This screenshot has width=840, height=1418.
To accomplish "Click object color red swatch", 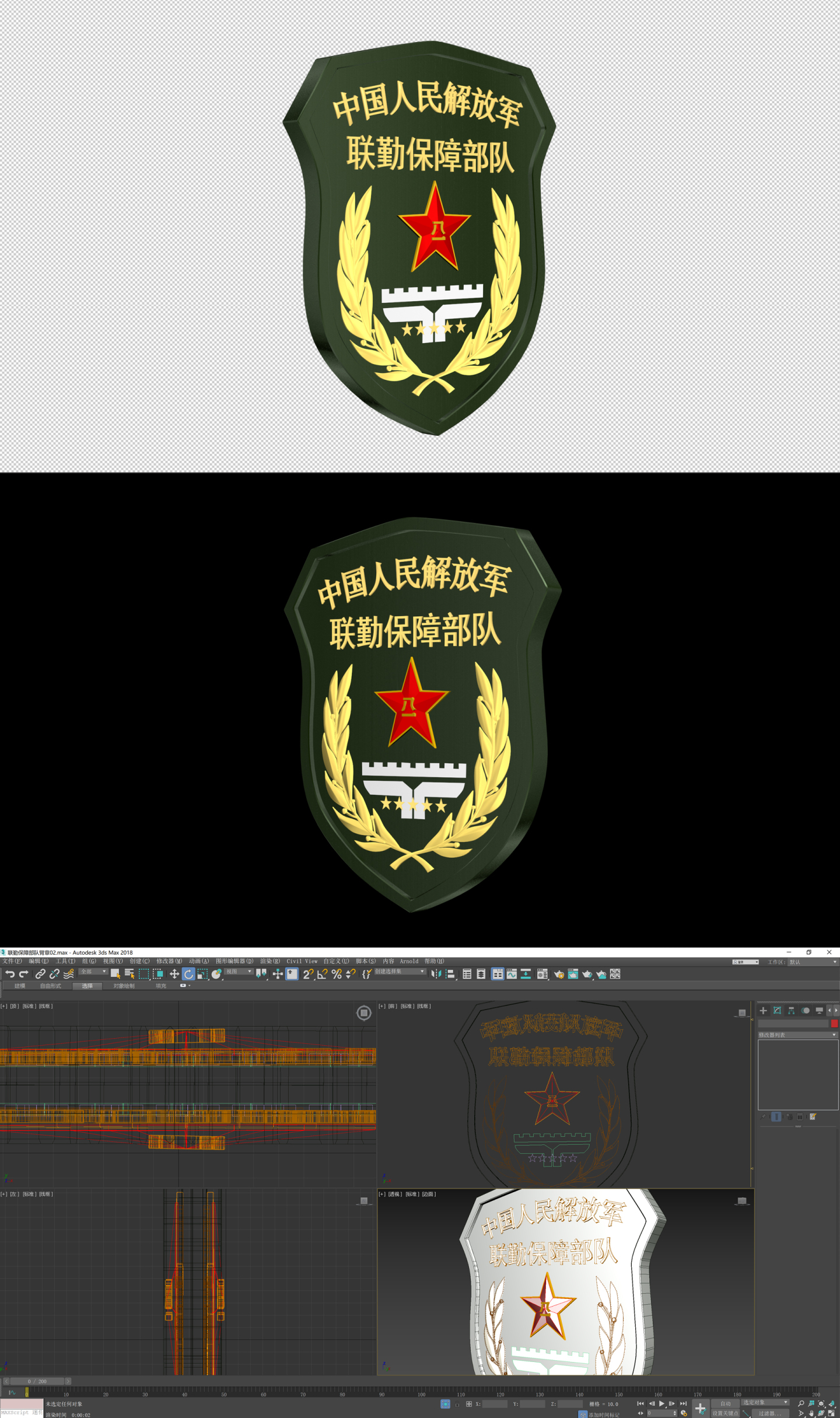I will [x=834, y=1024].
